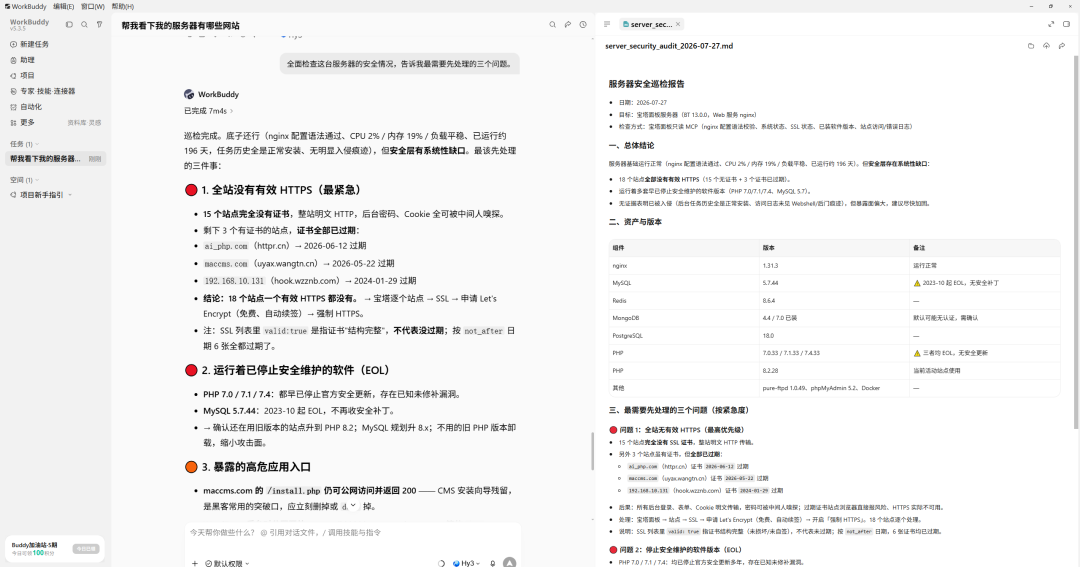Open the 帮助(H) menu
The height and width of the screenshot is (567, 1080).
[x=123, y=6]
